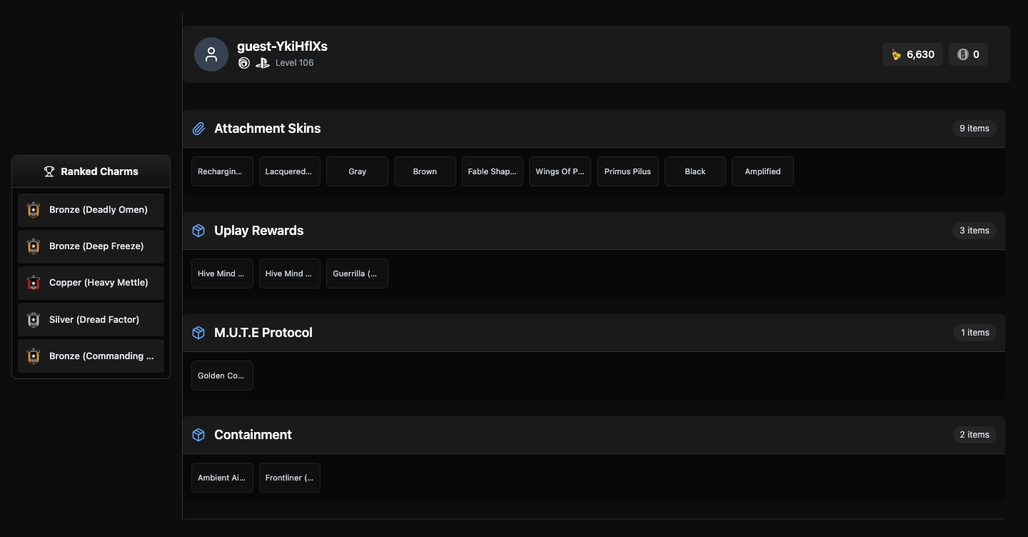Select the Frontliner Containment item

pos(290,478)
